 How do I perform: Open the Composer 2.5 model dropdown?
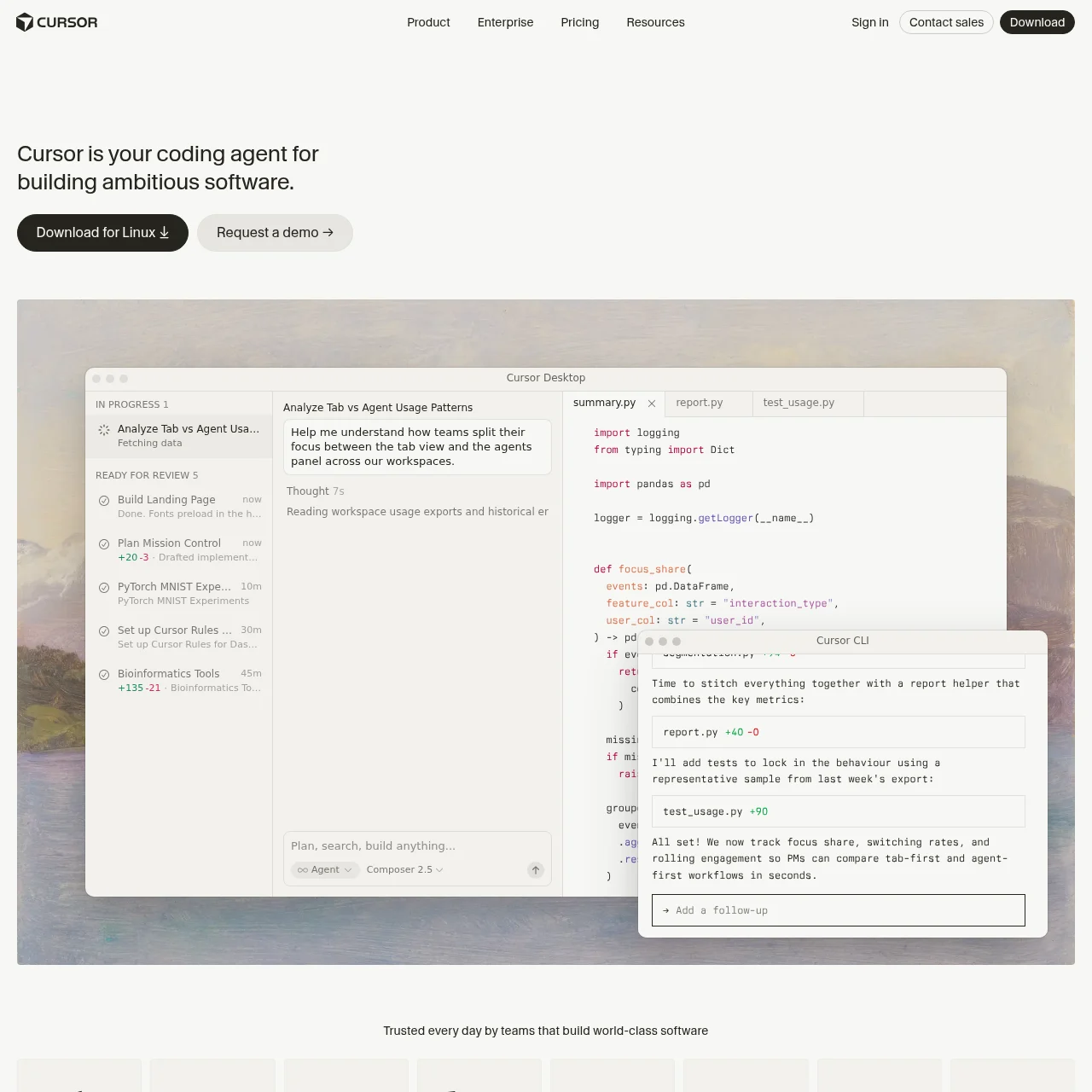(404, 869)
